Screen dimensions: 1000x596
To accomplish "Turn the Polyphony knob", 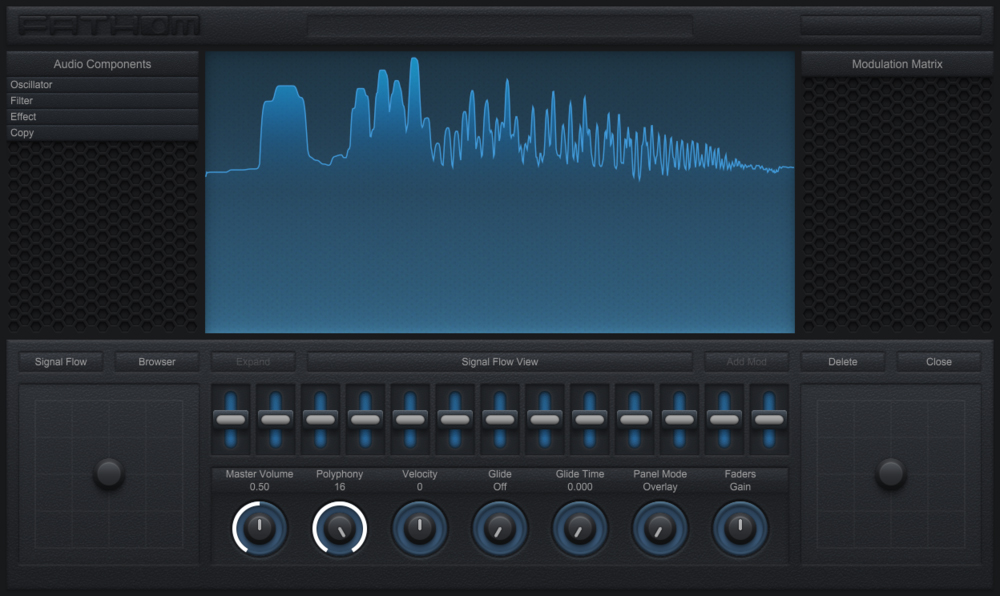I will (339, 528).
